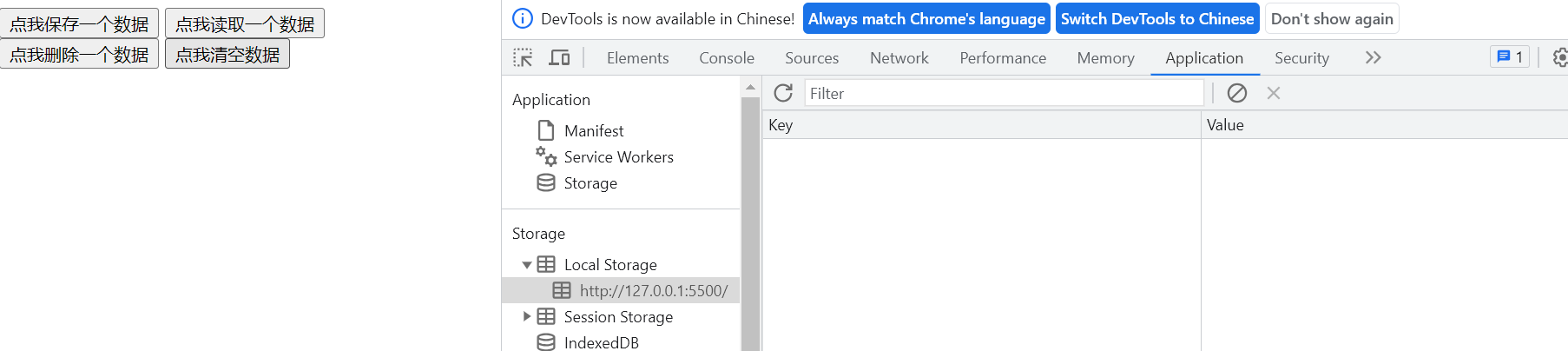Toggle the device toolbar icon
This screenshot has height=351, width=1568.
coord(559,58)
